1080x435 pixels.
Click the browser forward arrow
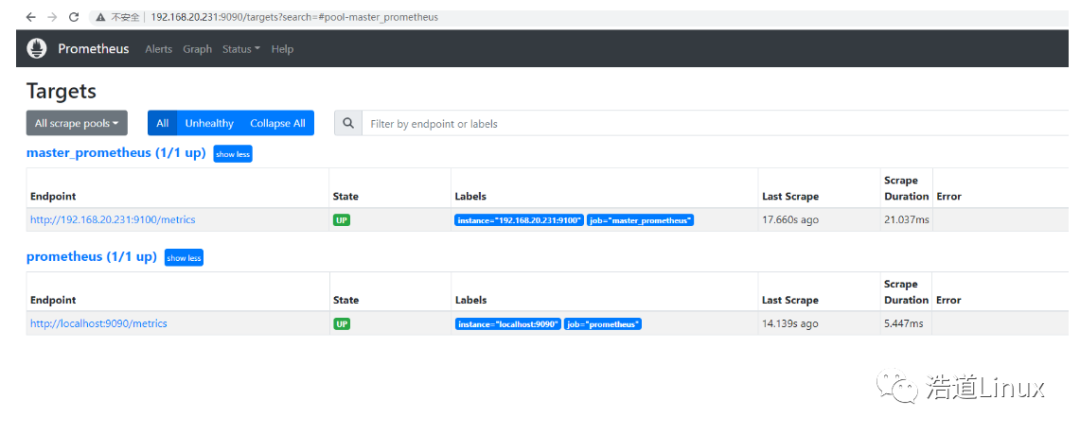(52, 17)
